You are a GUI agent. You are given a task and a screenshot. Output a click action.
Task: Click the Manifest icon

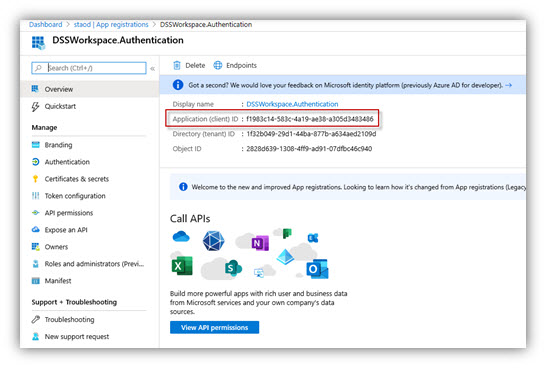[36, 281]
